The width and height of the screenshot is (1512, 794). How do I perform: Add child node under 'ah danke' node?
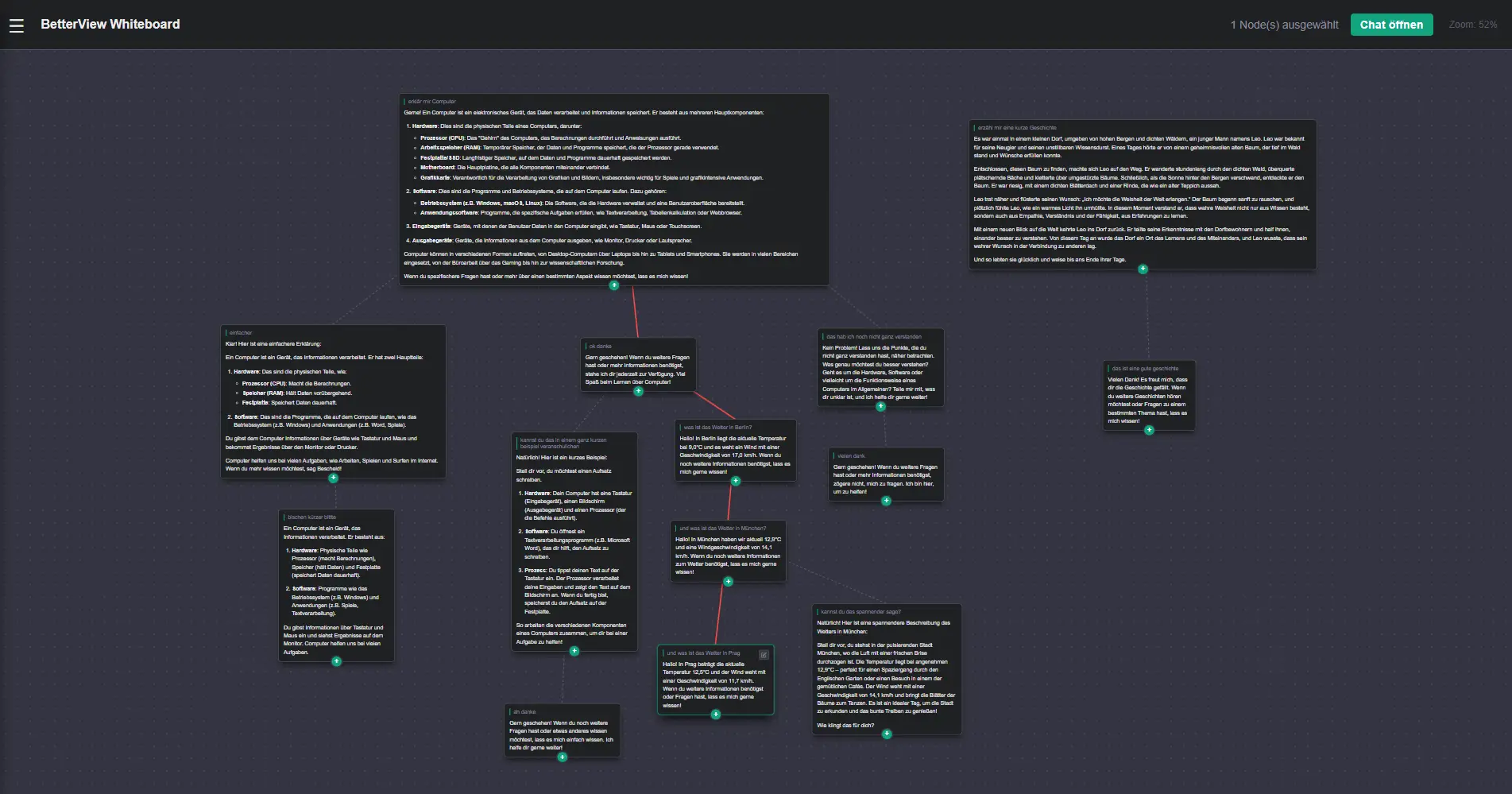tap(562, 757)
